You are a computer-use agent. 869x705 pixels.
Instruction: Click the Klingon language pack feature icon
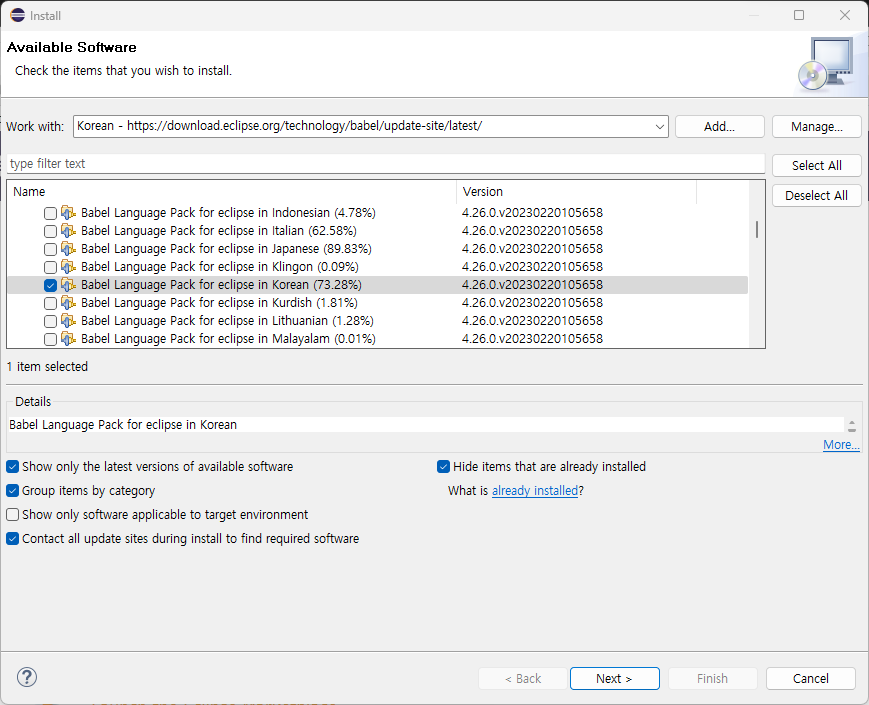[68, 267]
